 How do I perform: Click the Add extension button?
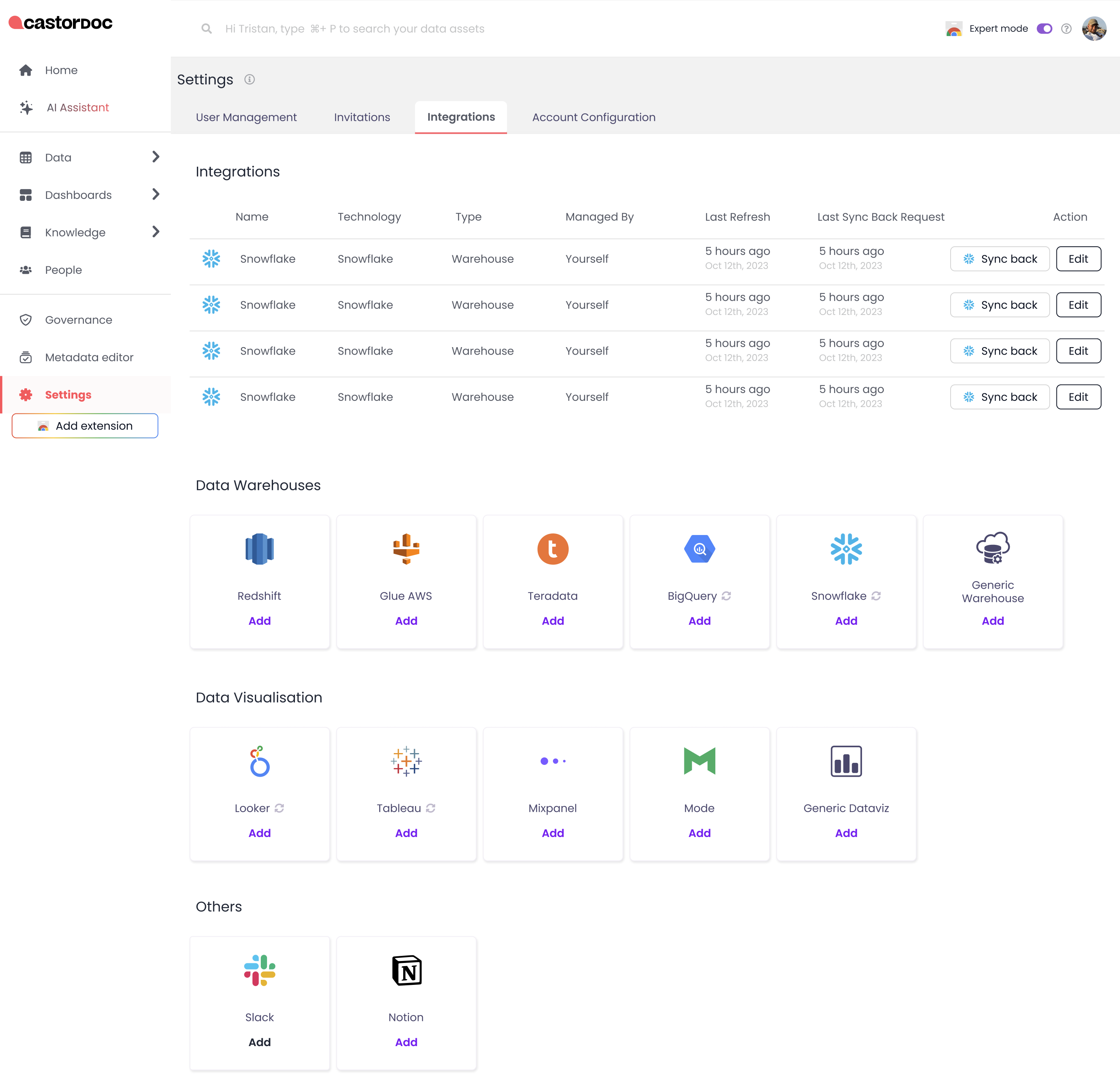(x=85, y=426)
